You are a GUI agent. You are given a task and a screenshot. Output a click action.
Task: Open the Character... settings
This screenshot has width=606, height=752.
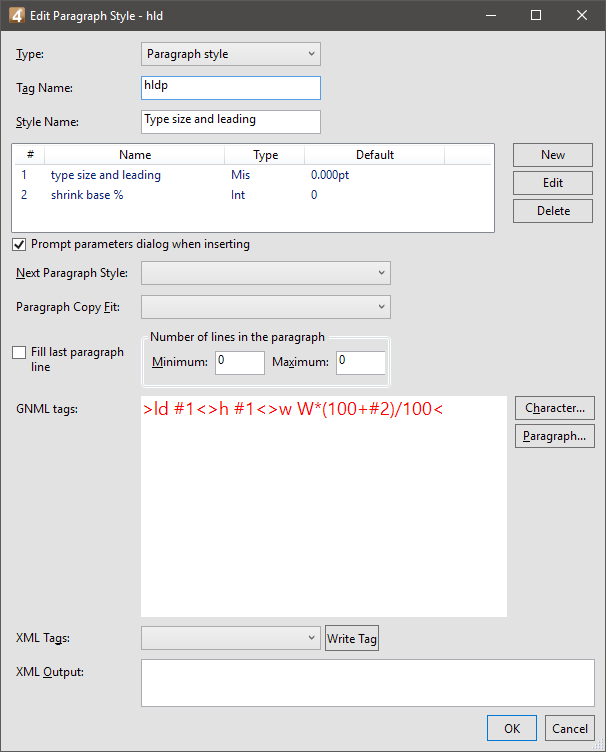coord(555,408)
